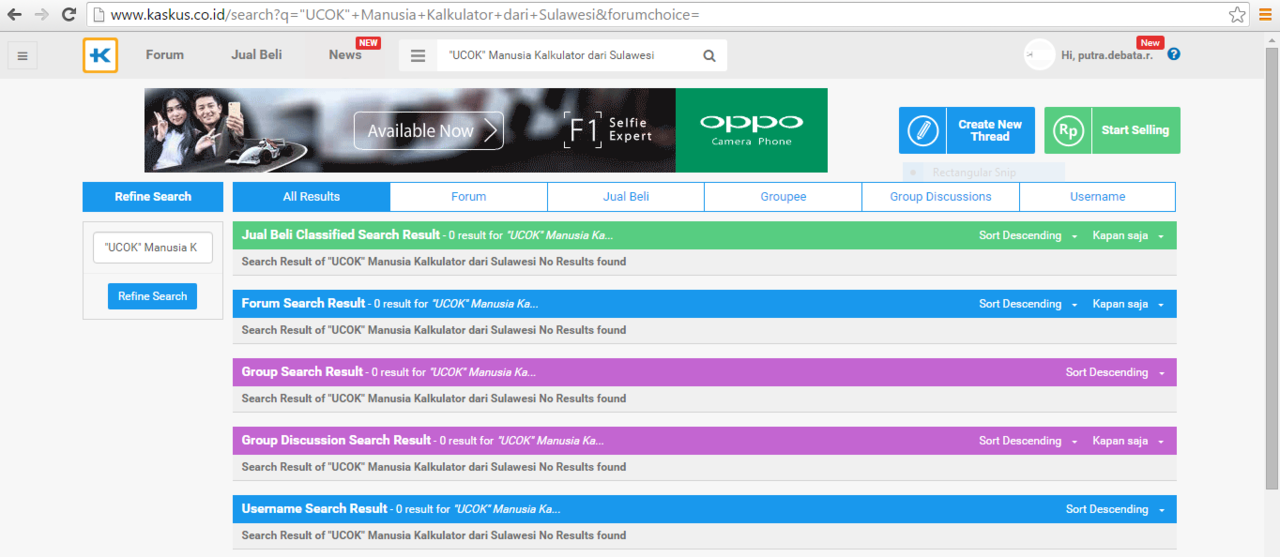Click the Forum Search Result heading

coord(304,303)
